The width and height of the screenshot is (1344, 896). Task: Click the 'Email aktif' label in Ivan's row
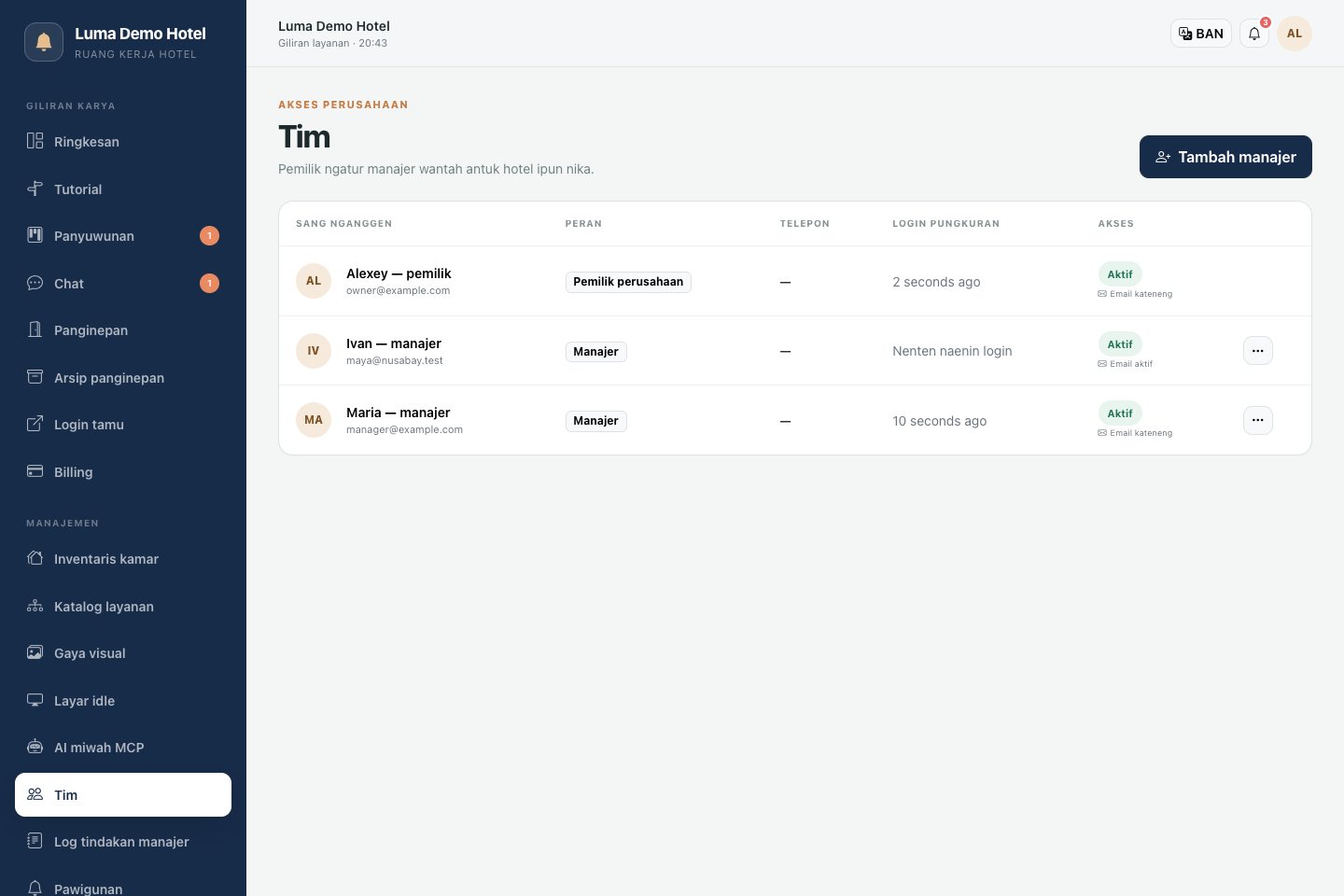[x=1126, y=364]
